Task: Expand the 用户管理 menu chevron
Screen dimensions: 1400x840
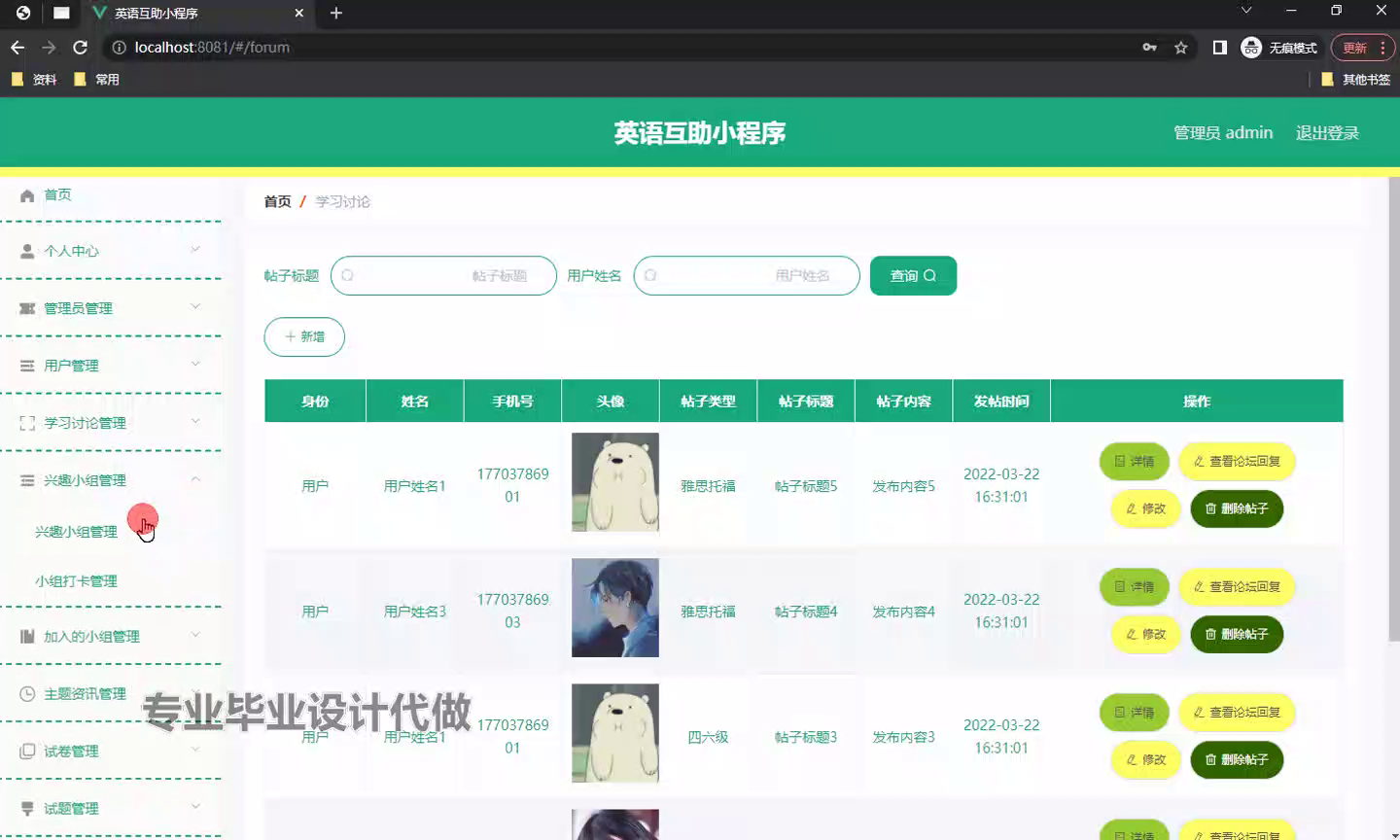Action: (195, 365)
